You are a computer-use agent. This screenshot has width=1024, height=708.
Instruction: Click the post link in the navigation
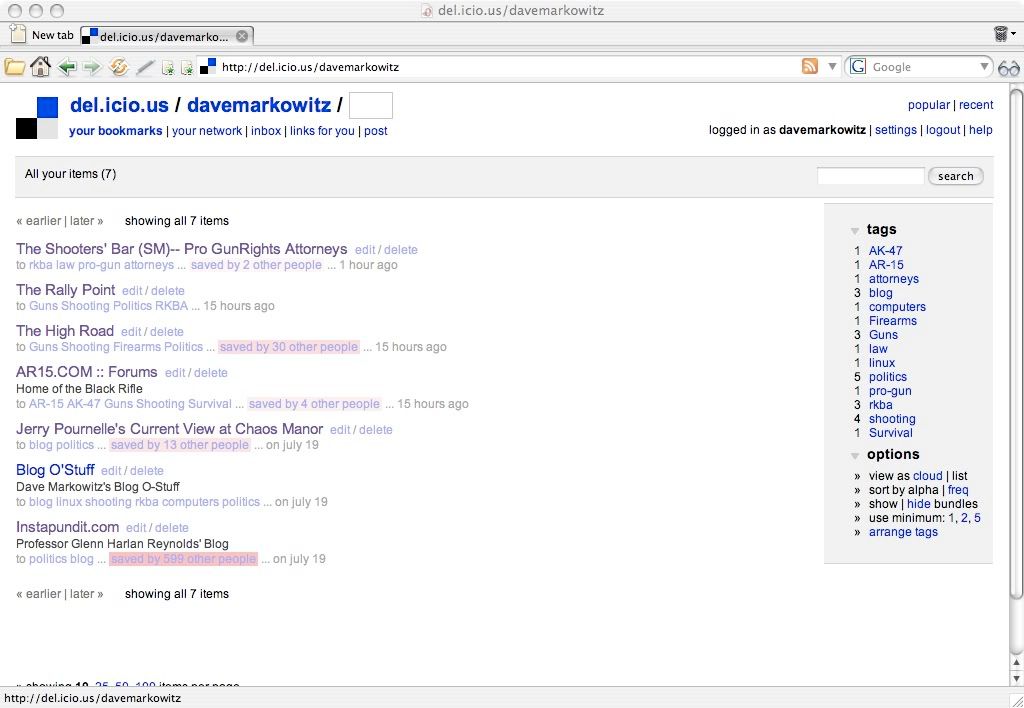376,131
